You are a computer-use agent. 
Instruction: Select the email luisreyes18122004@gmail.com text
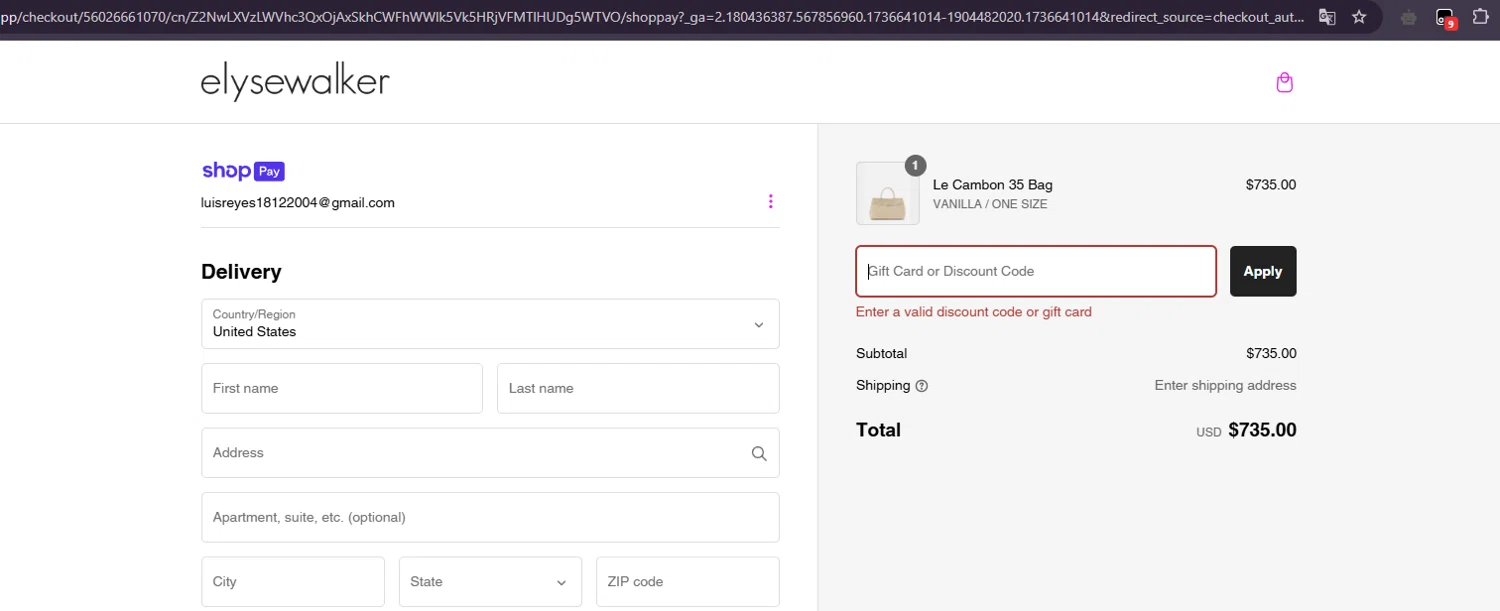coord(298,203)
